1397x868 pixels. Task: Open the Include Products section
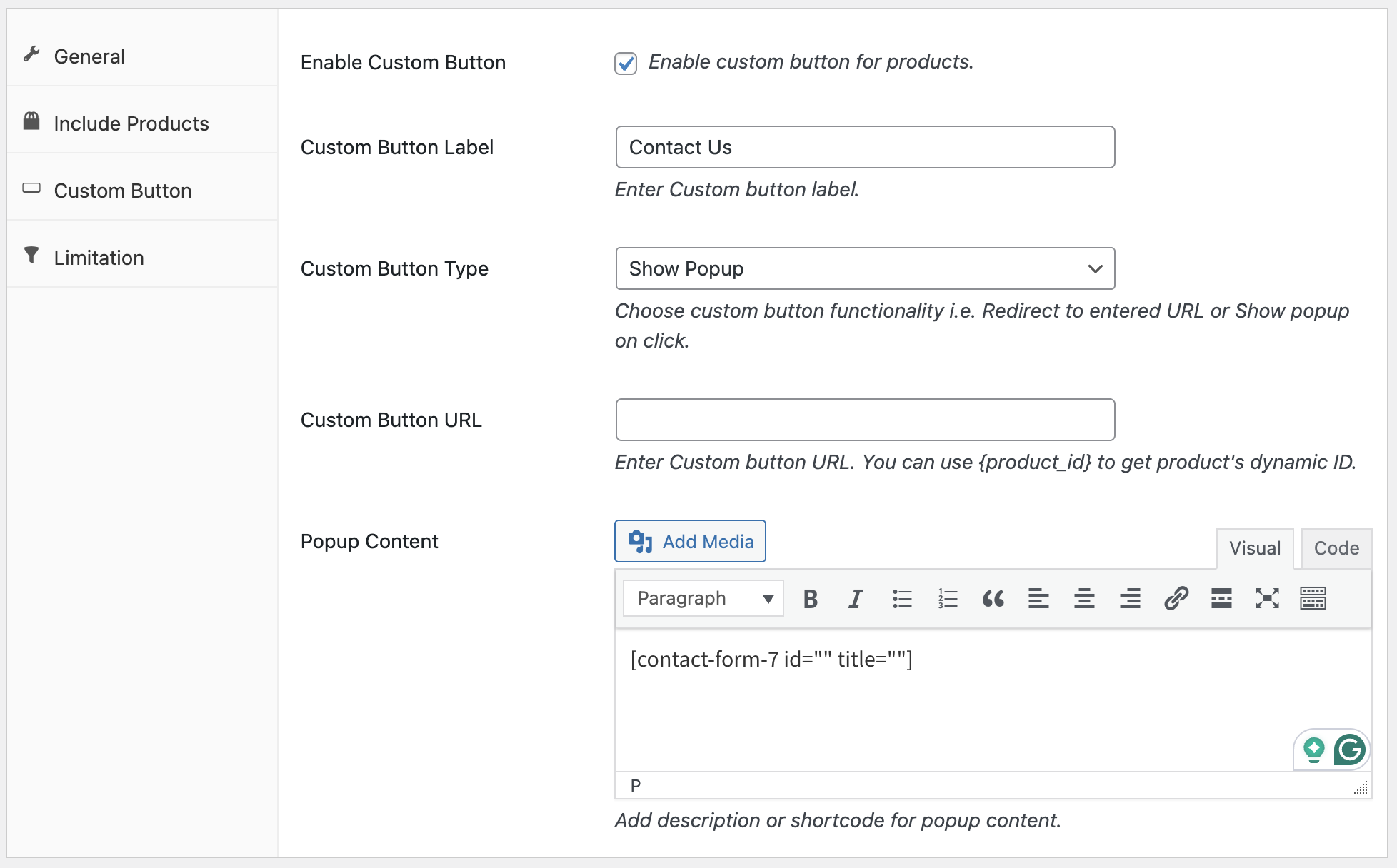click(131, 123)
